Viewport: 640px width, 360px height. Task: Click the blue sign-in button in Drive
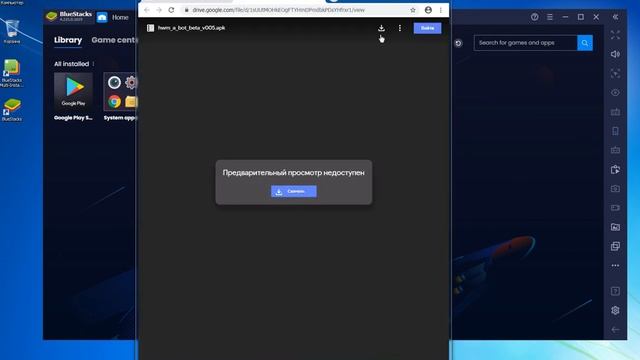(x=427, y=28)
